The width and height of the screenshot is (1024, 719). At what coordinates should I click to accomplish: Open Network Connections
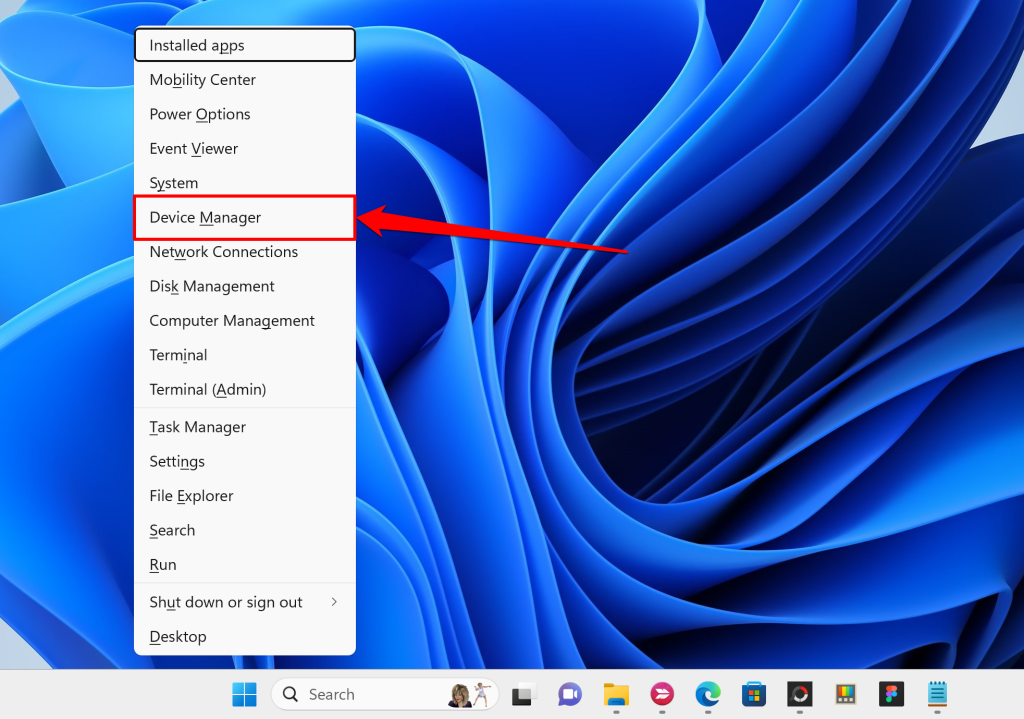coord(245,252)
